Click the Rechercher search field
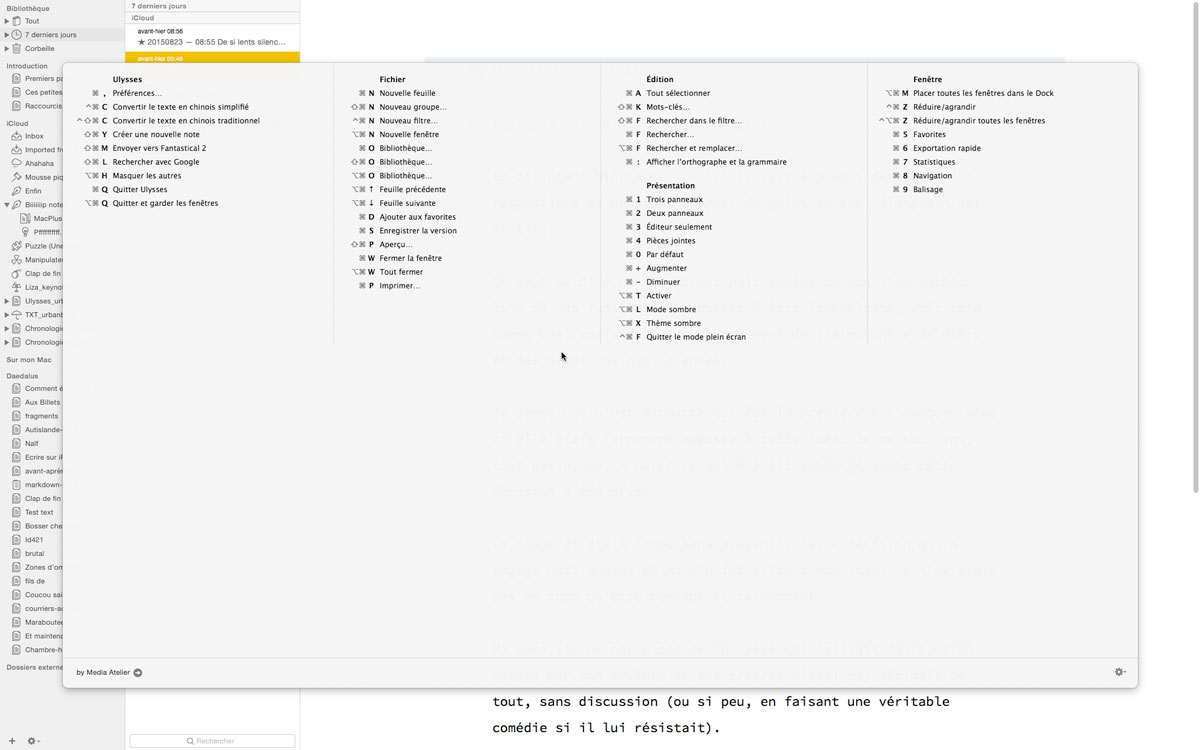The width and height of the screenshot is (1200, 750). [x=213, y=741]
